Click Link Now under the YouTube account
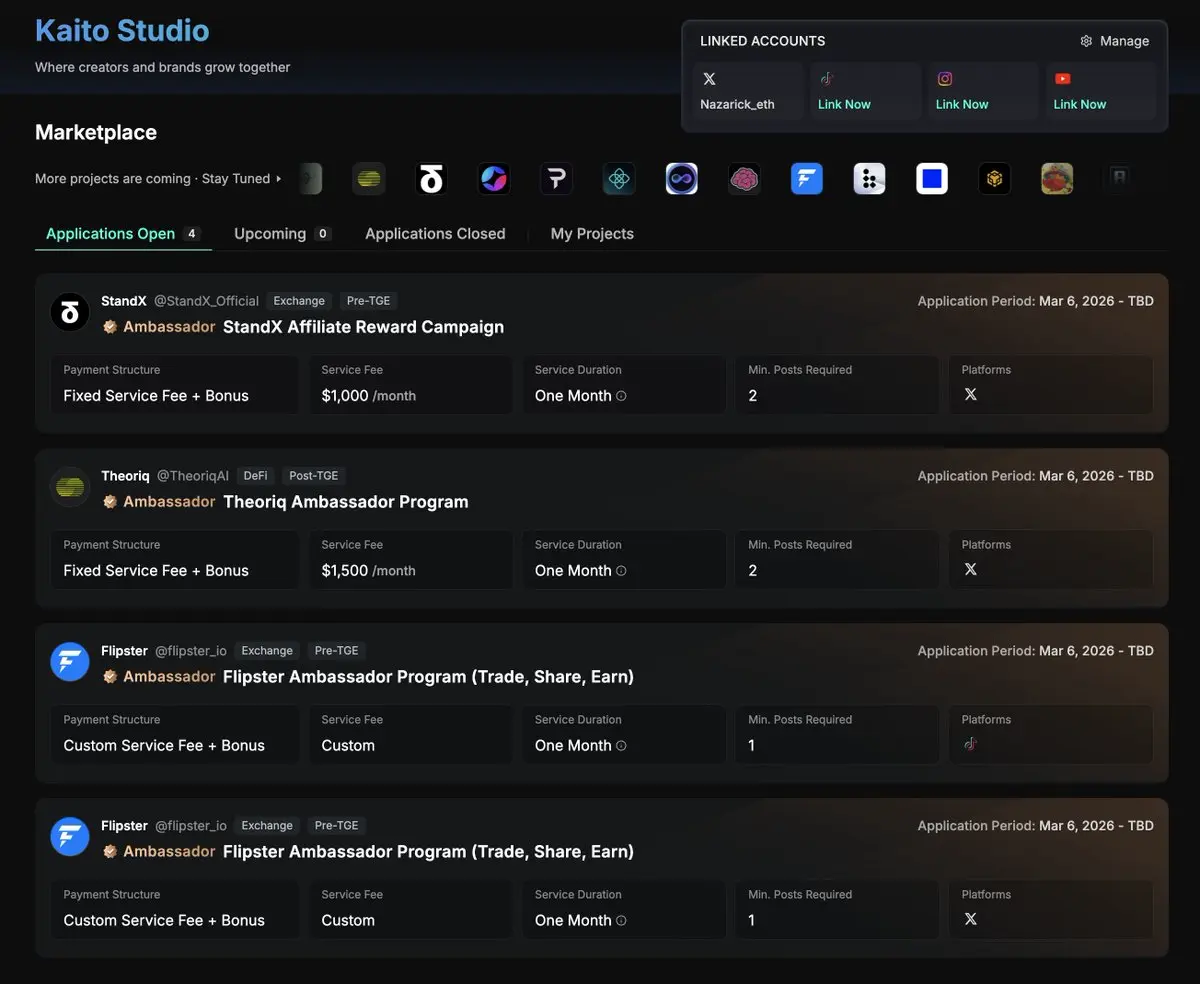 (1080, 104)
